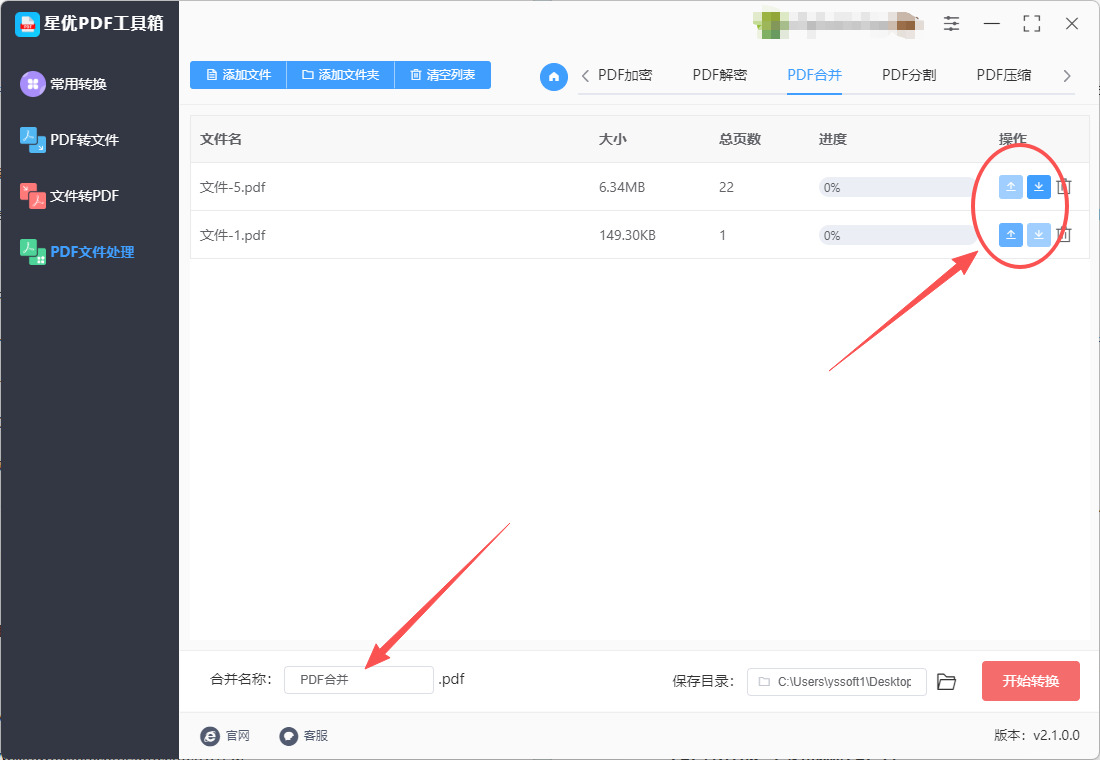Move 文件-1.pdf down in list

pos(1038,235)
